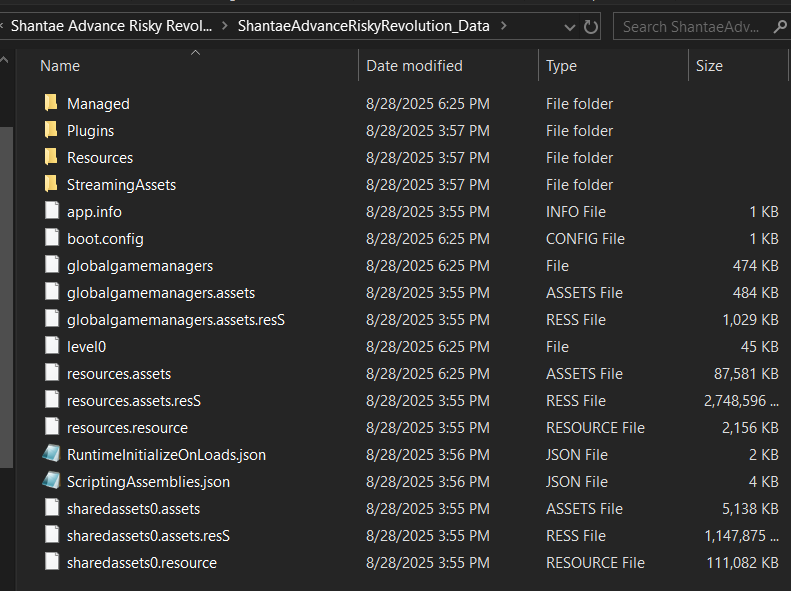The height and width of the screenshot is (591, 791).
Task: Select the globalgamemanagers file name
Action: 140,266
